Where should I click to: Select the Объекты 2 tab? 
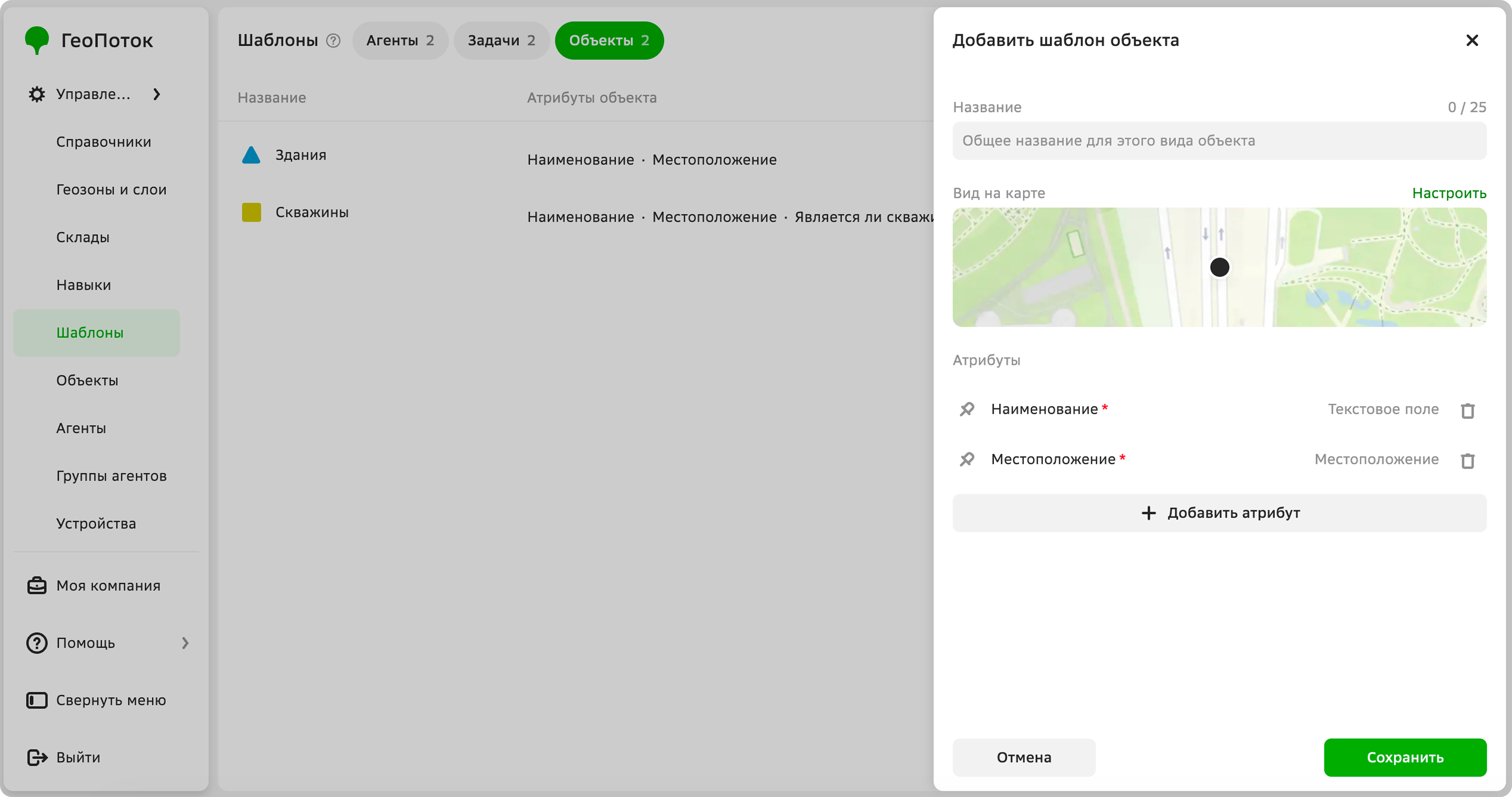609,41
